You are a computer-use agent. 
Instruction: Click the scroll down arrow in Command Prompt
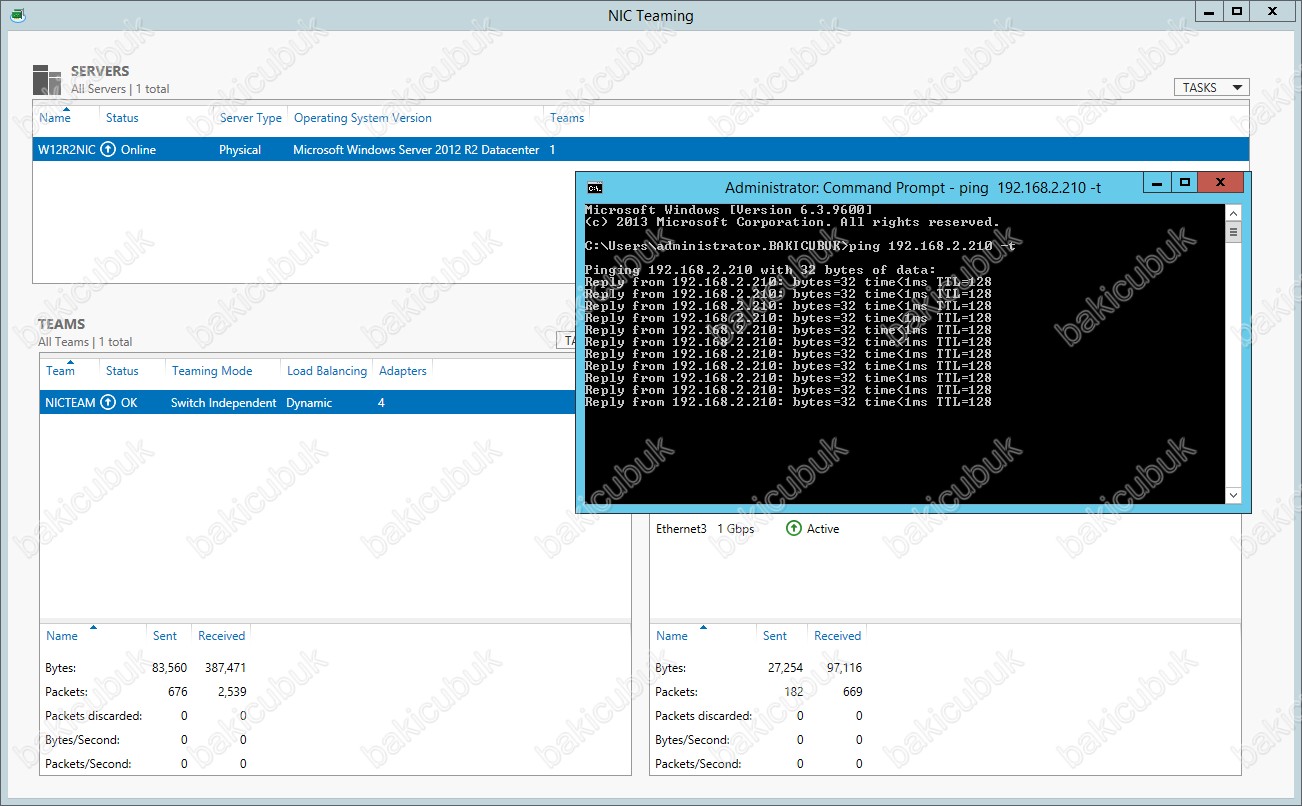1233,495
